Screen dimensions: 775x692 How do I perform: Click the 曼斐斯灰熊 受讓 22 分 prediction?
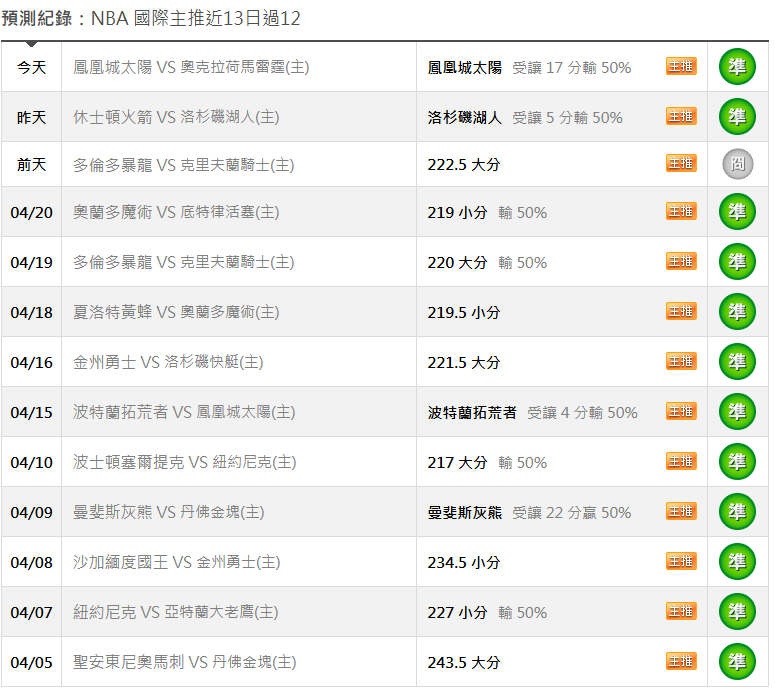pos(529,512)
